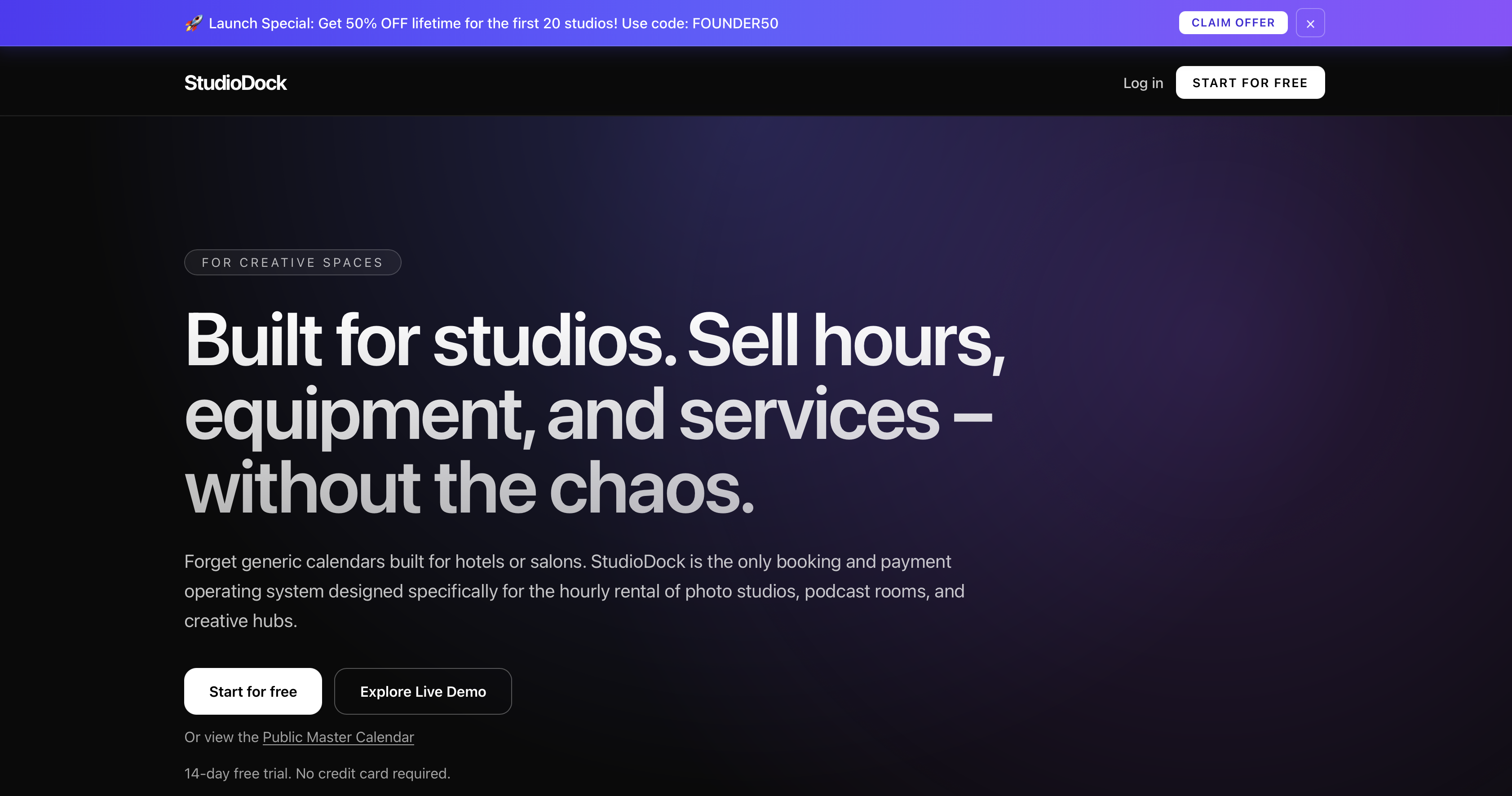Open the Explore Live Demo

coord(423,691)
